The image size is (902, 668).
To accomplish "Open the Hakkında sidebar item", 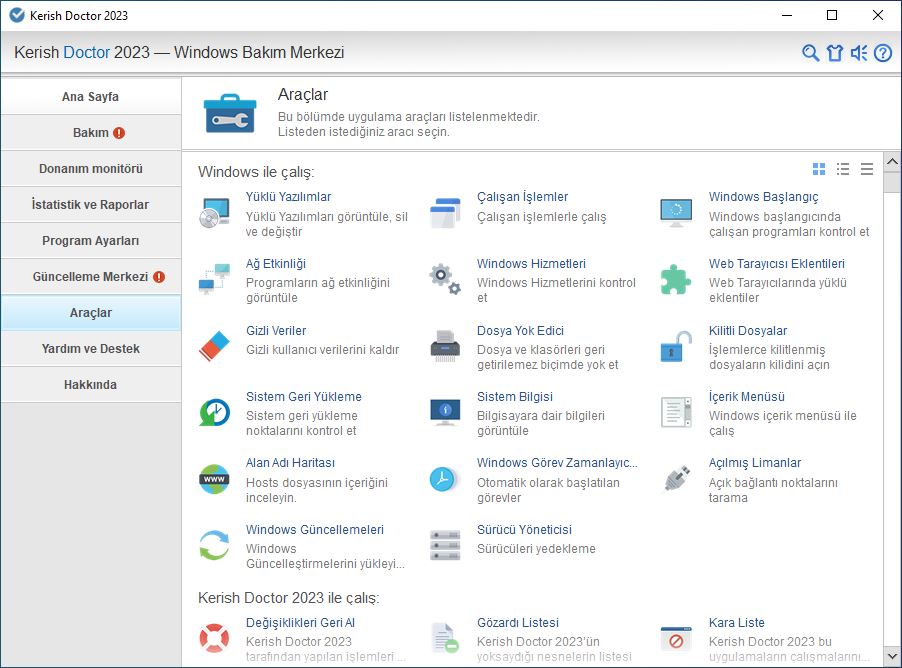I will point(91,385).
